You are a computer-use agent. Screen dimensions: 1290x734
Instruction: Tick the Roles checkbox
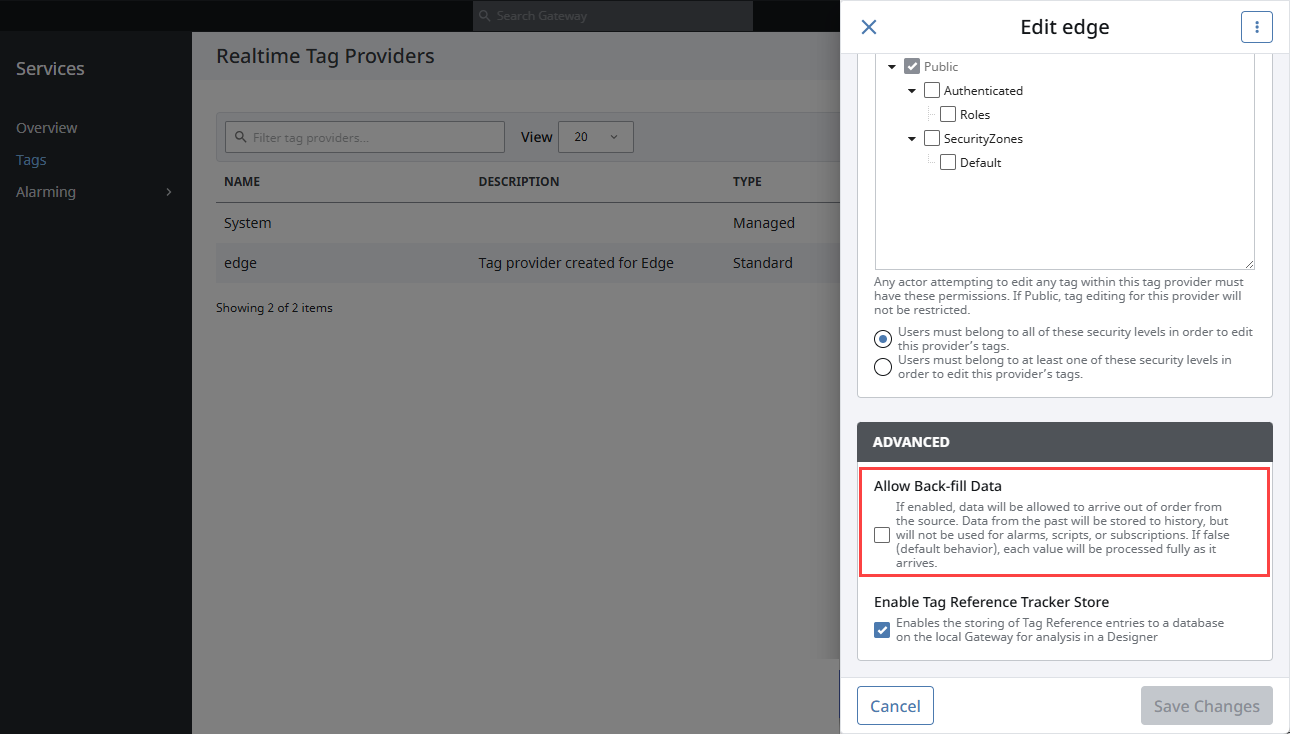[x=948, y=114]
